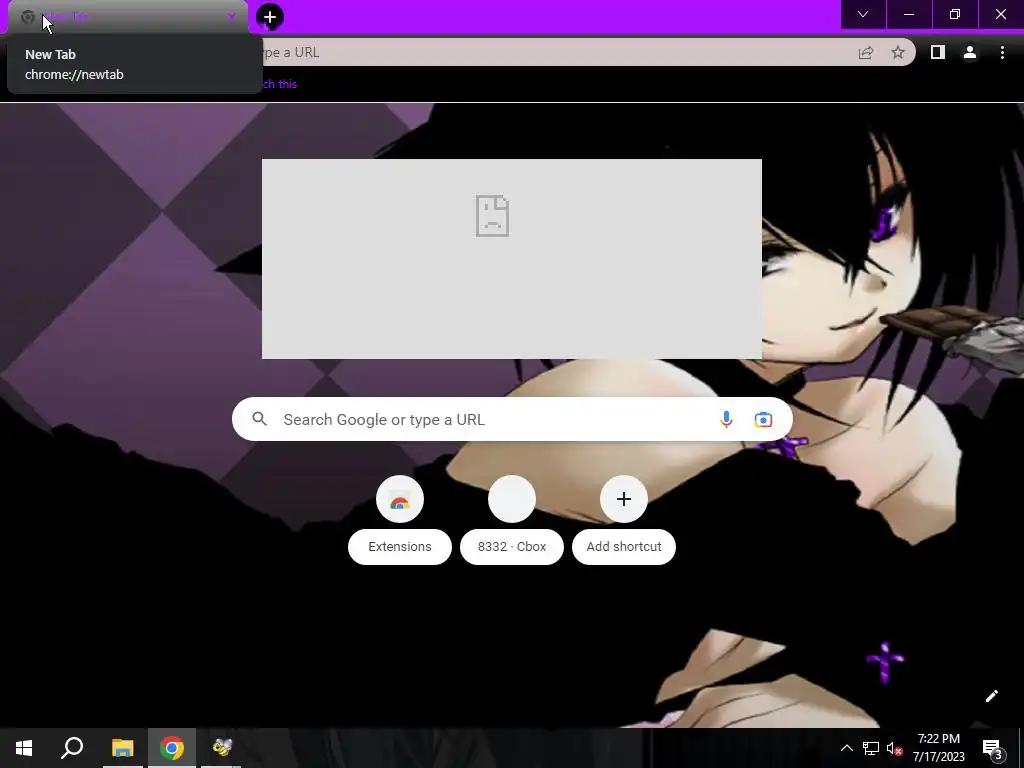Image resolution: width=1024 pixels, height=768 pixels.
Task: Click the Search Google or type a URL box
Action: pos(512,419)
